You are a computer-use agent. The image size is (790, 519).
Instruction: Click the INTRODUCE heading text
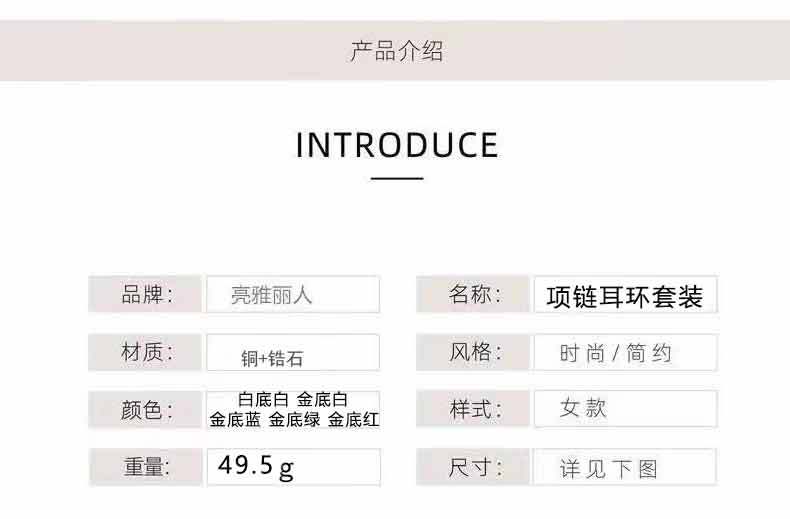point(397,145)
